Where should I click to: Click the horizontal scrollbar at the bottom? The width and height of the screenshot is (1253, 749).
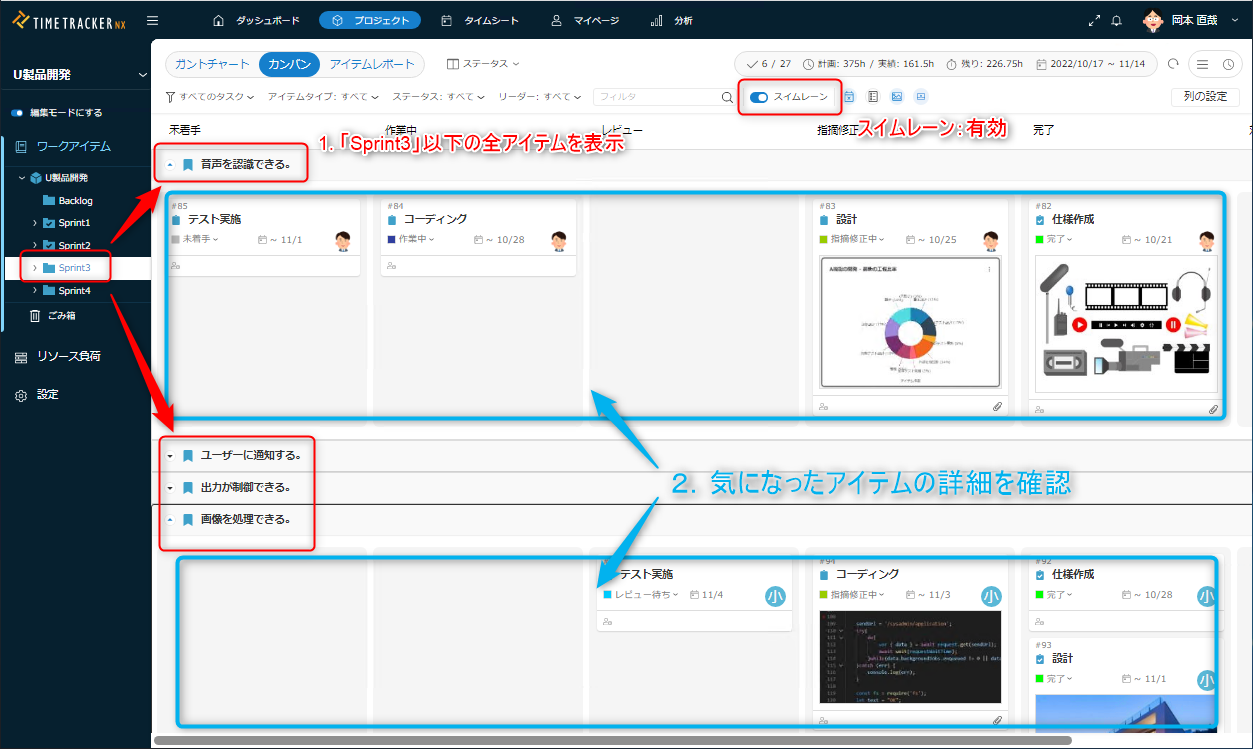(612, 741)
